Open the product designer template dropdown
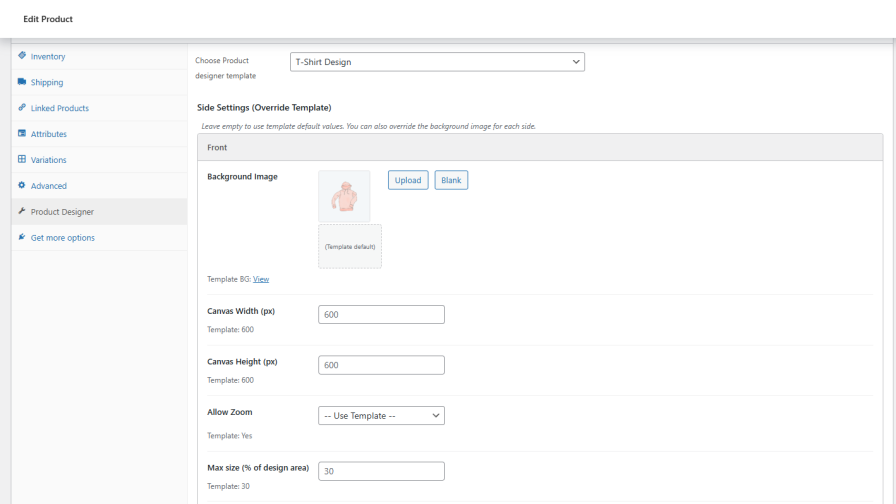This screenshot has width=896, height=504. click(437, 62)
